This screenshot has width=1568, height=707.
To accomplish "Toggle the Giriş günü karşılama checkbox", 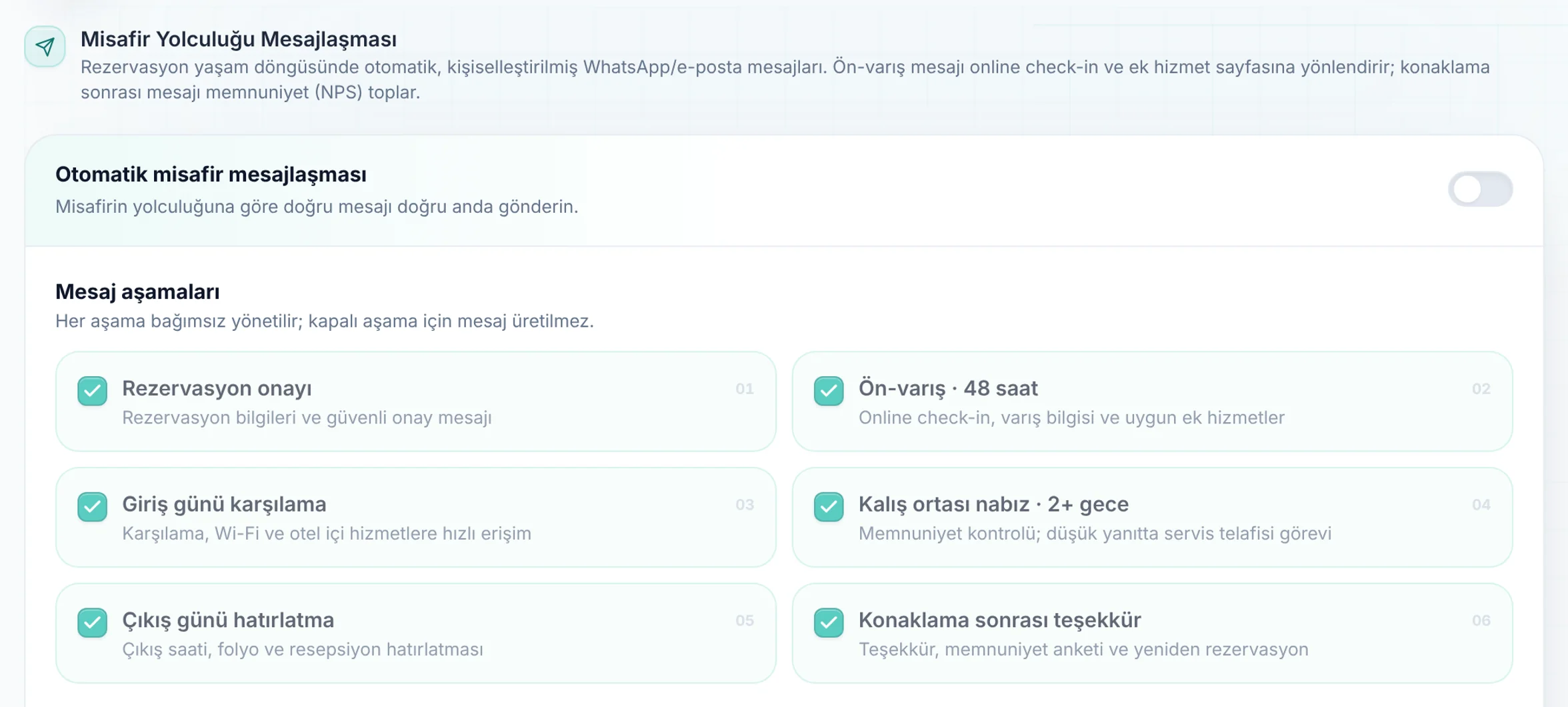I will (92, 507).
